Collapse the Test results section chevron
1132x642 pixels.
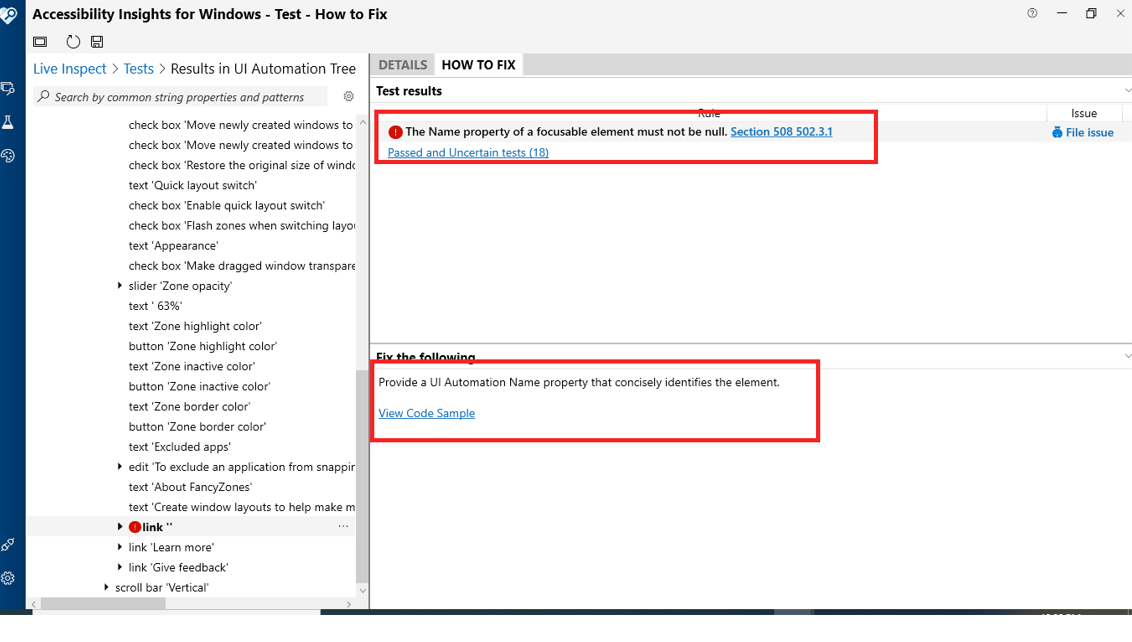coord(1127,90)
